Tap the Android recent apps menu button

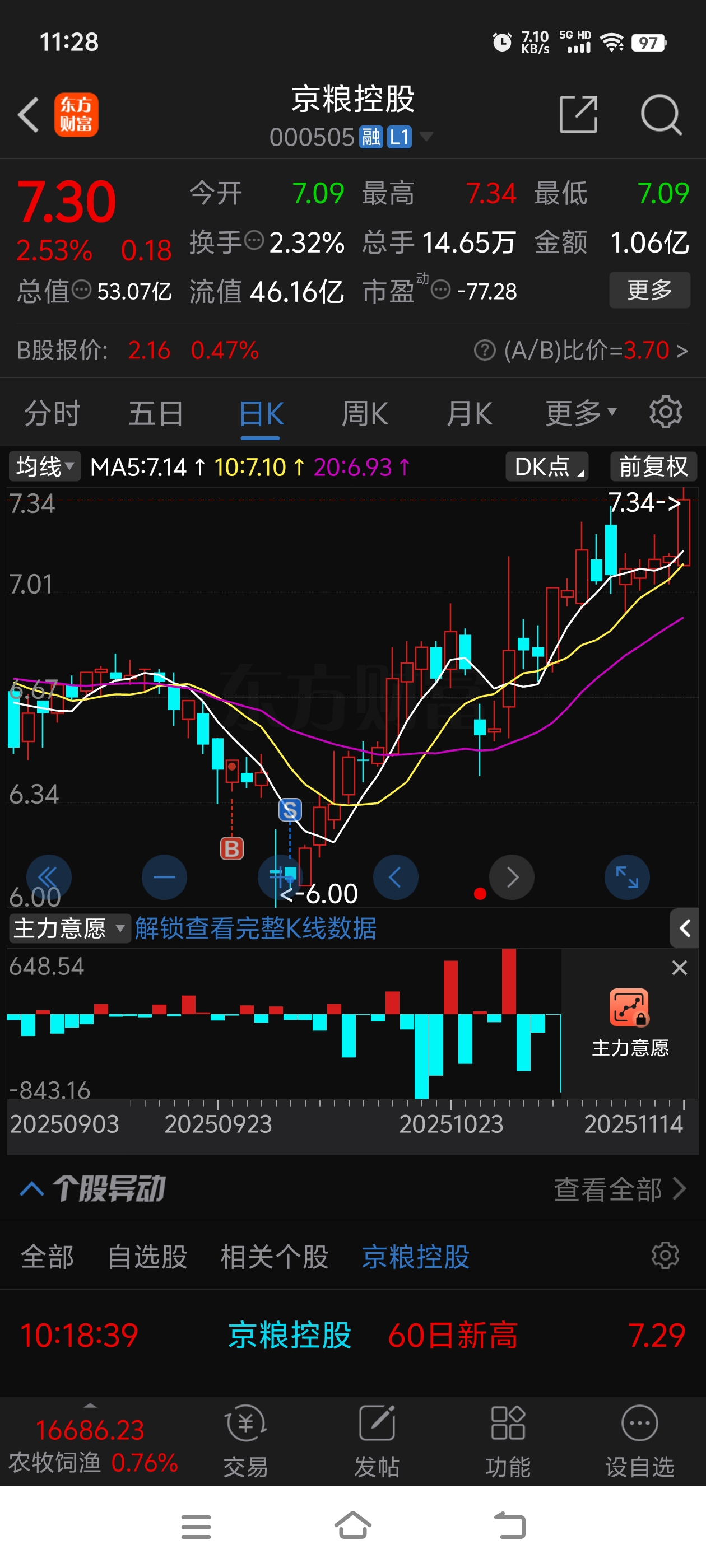click(196, 1527)
